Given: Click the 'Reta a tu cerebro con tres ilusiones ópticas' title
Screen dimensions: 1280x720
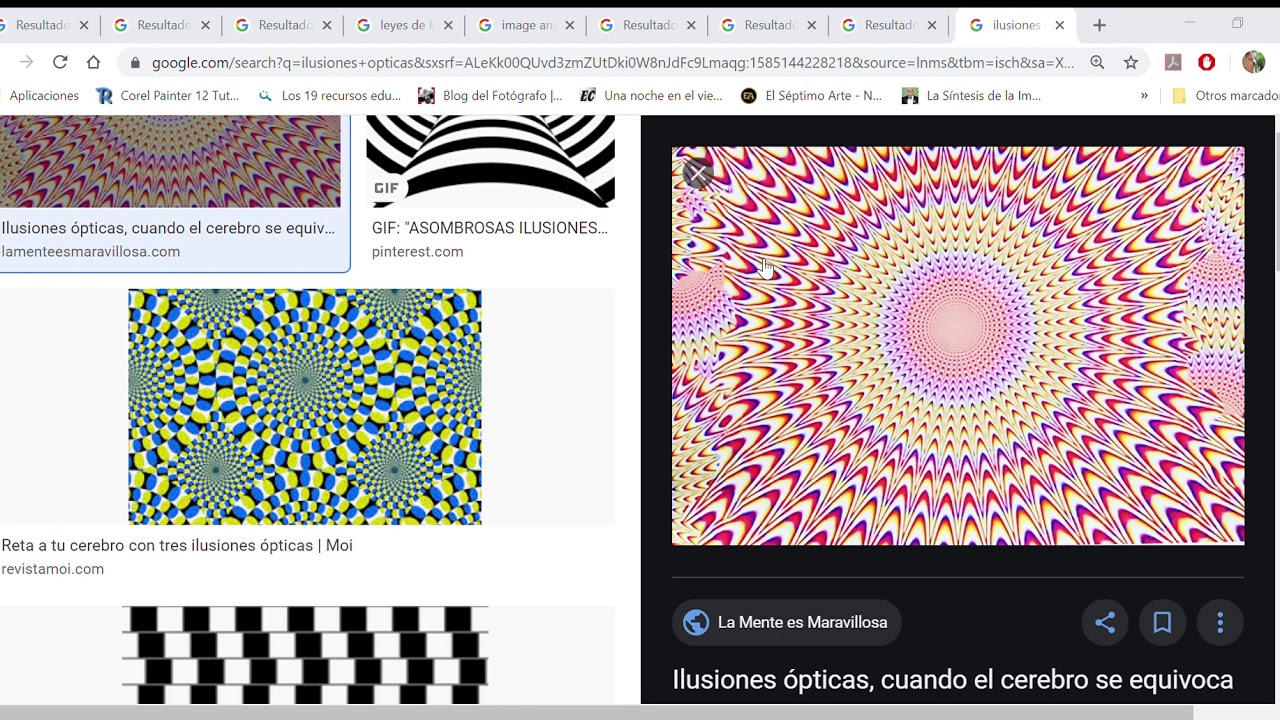Looking at the screenshot, I should [177, 545].
